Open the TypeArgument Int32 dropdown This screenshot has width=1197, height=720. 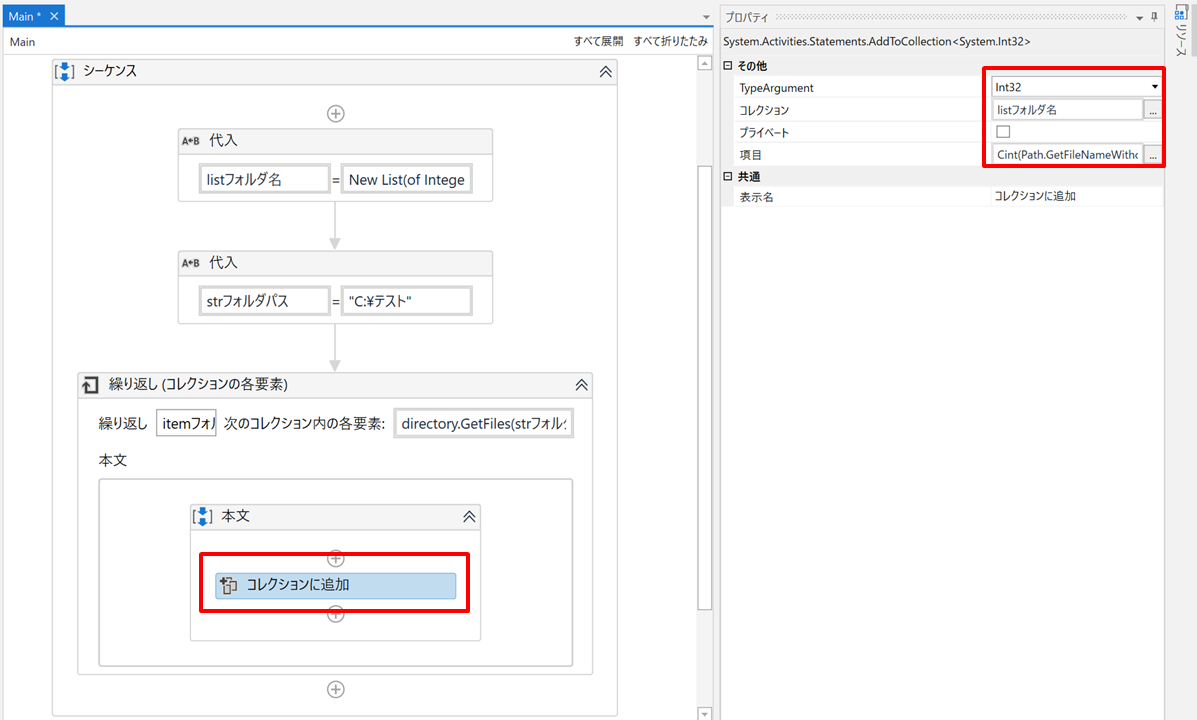pos(1154,87)
